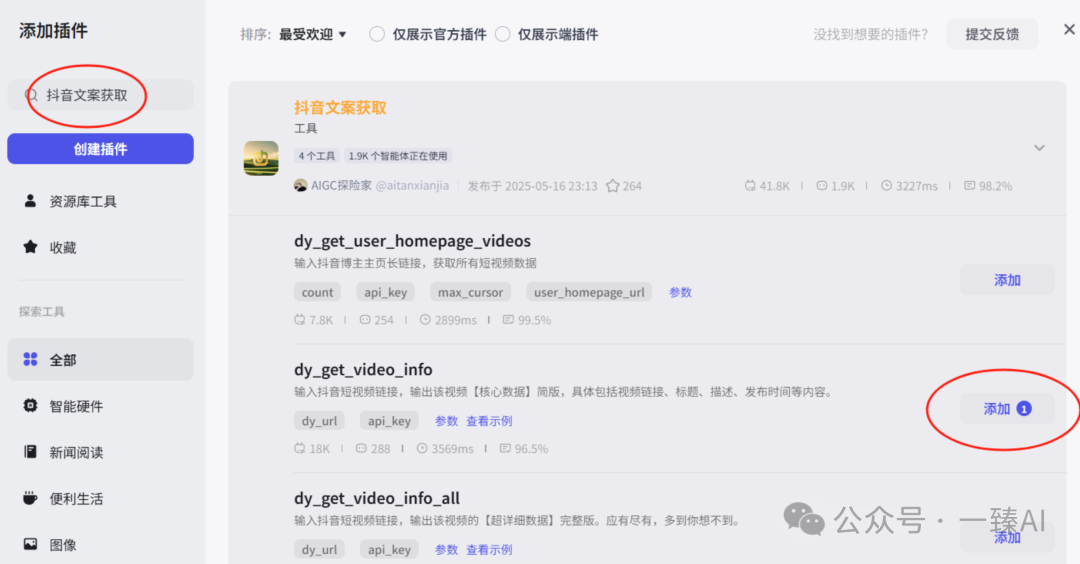Image resolution: width=1080 pixels, height=564 pixels.
Task: Click the count parameter tag
Action: (x=317, y=292)
